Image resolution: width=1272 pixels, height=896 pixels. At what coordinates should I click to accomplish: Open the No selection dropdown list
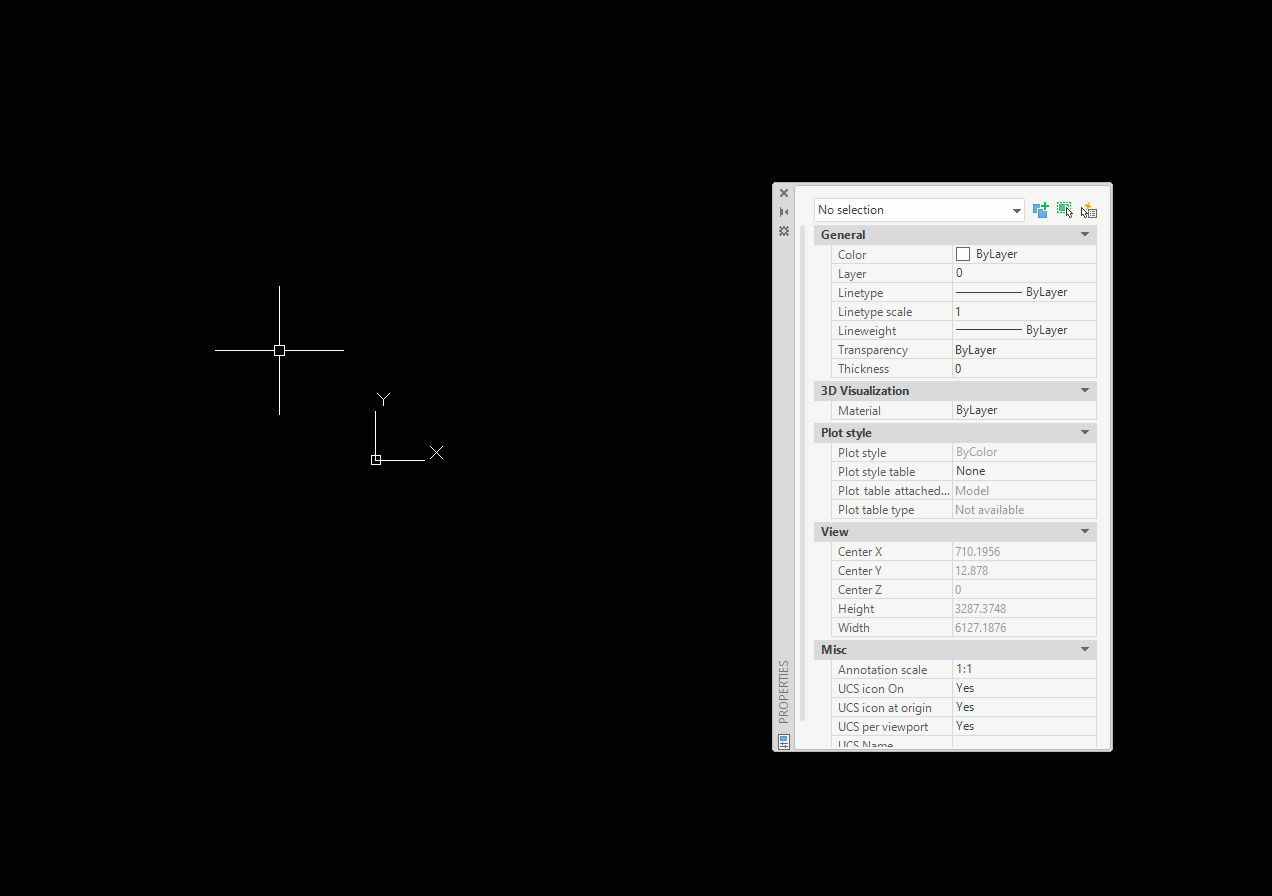1017,210
